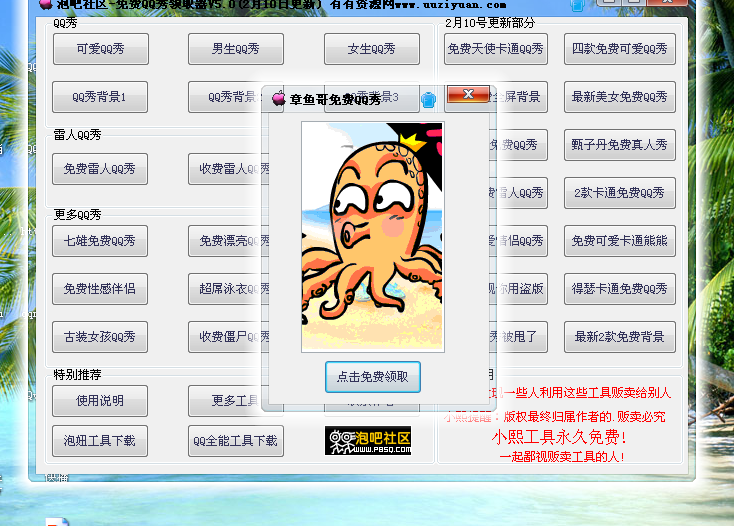Screen dimensions: 734x526
Task: Open the 泡吧社区 www.pbsq.com logo link
Action: (368, 440)
